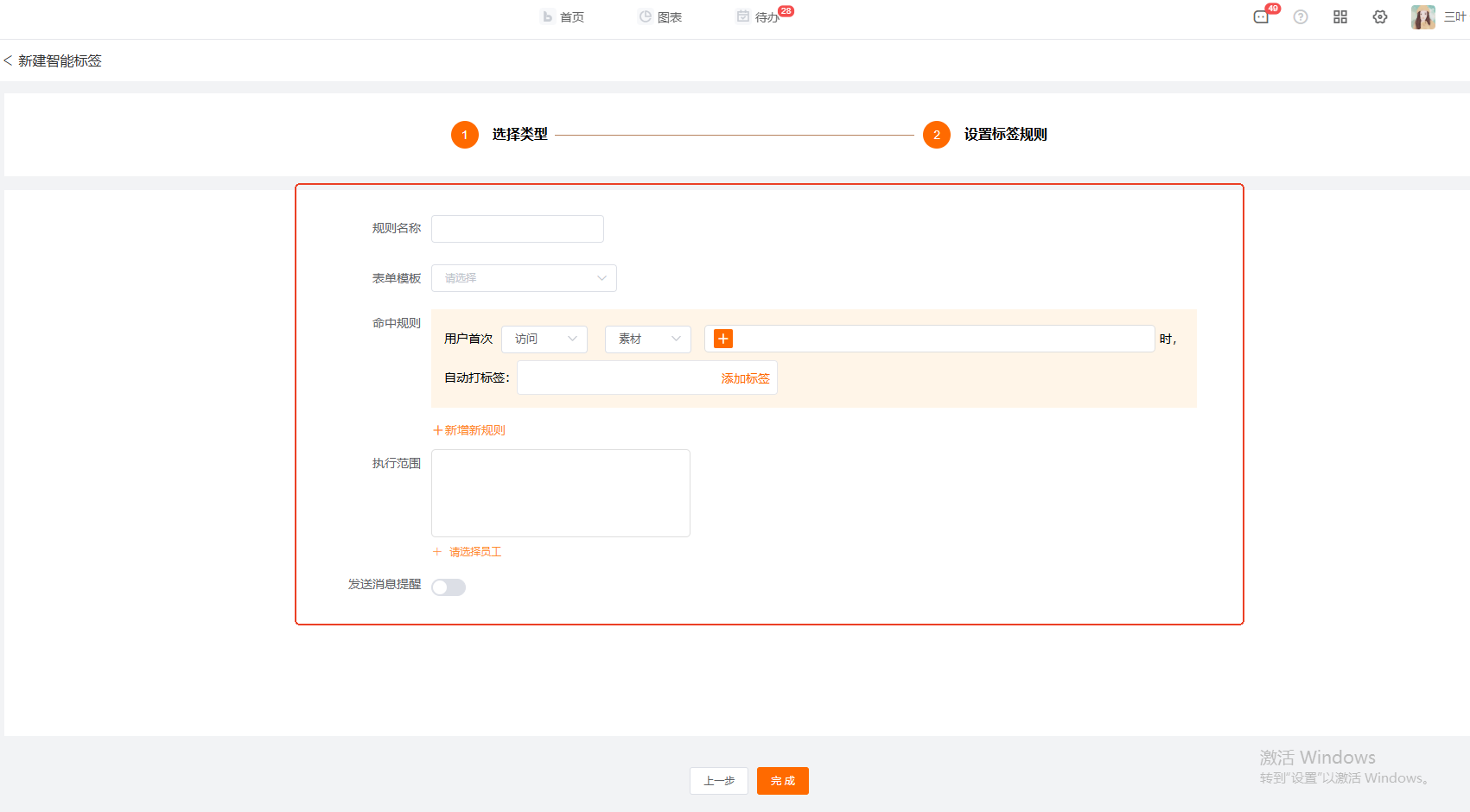Toggle the 发送消息提醒 switch
This screenshot has width=1470, height=812.
coord(449,587)
